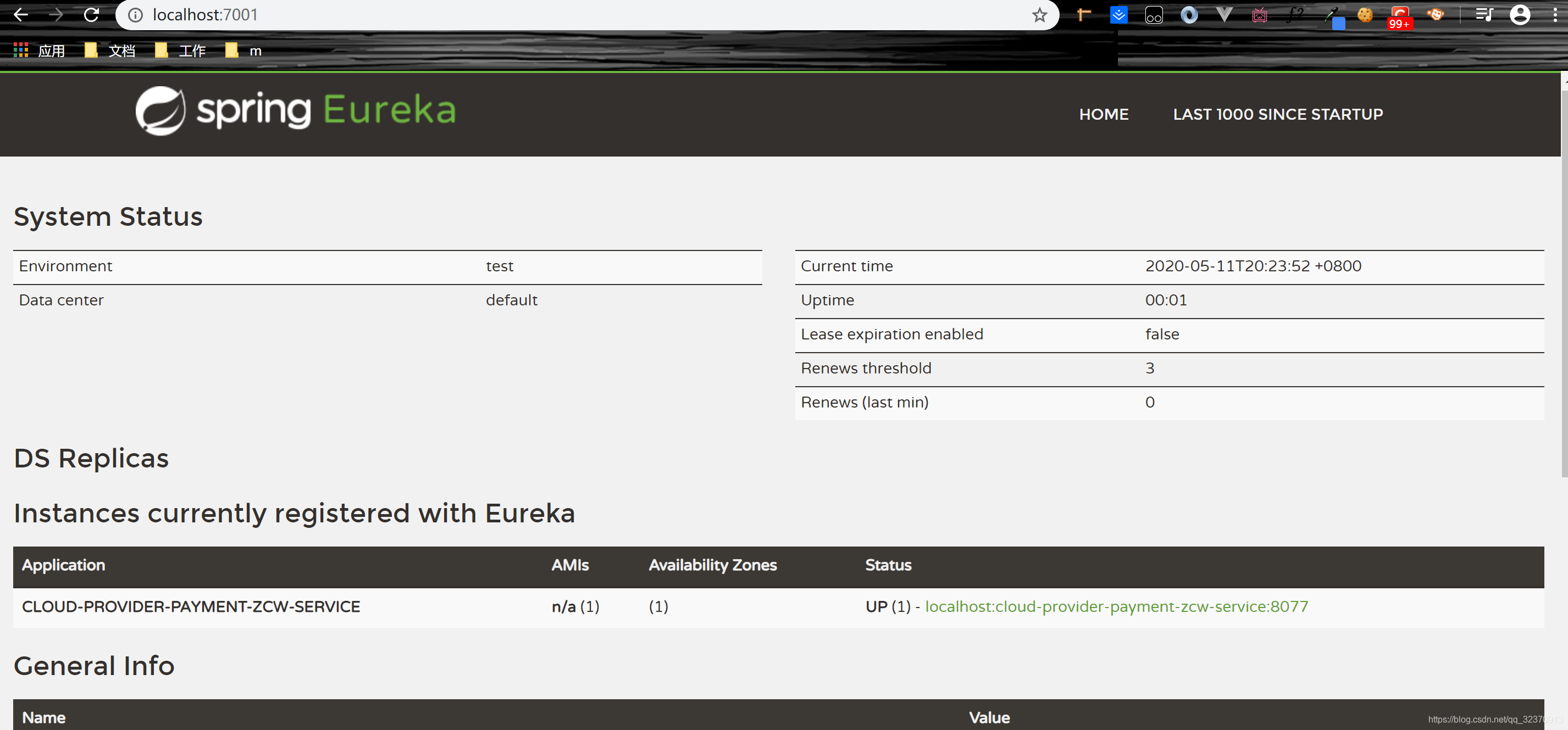Click the Status column header
The height and width of the screenshot is (730, 1568).
tap(888, 565)
